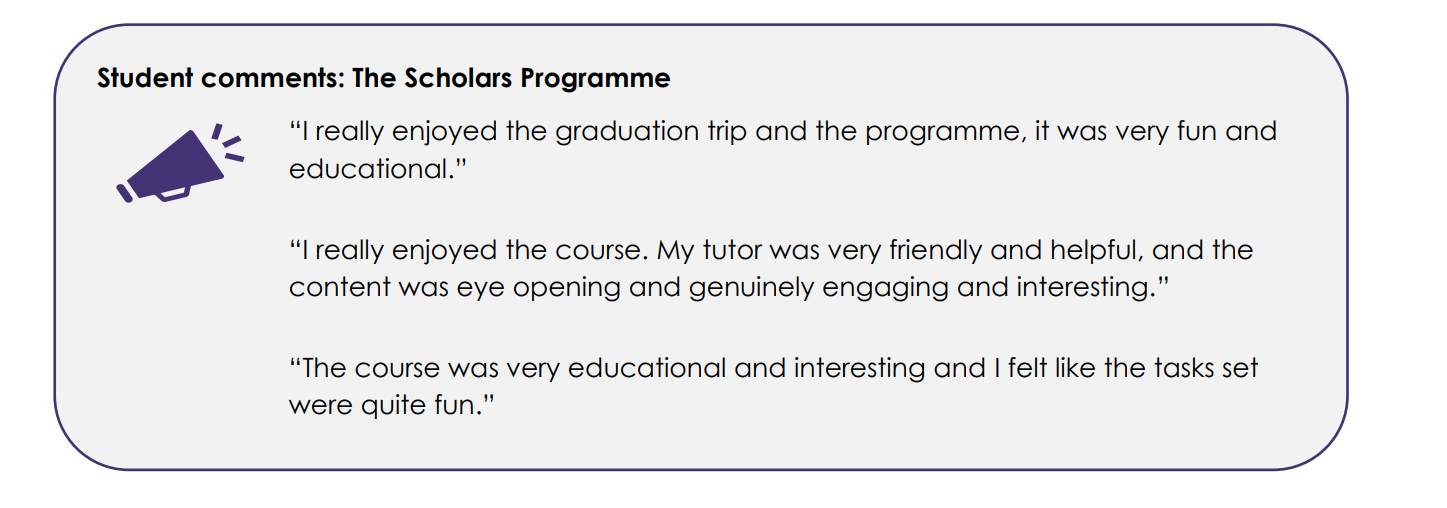This screenshot has height=508, width=1447.
Task: Click the line starting "content was eye opening"
Action: (x=729, y=287)
